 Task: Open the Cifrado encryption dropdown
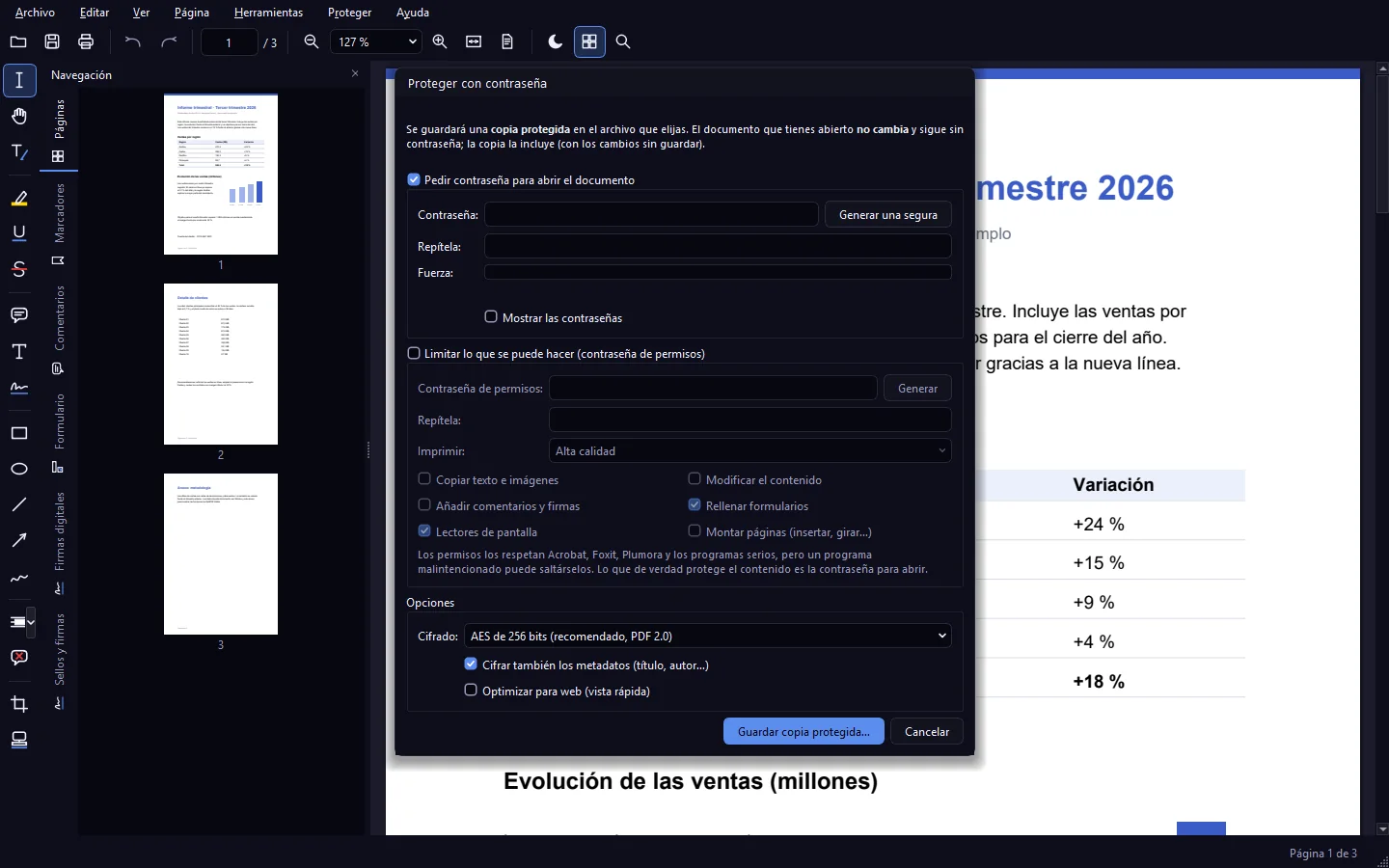click(708, 636)
